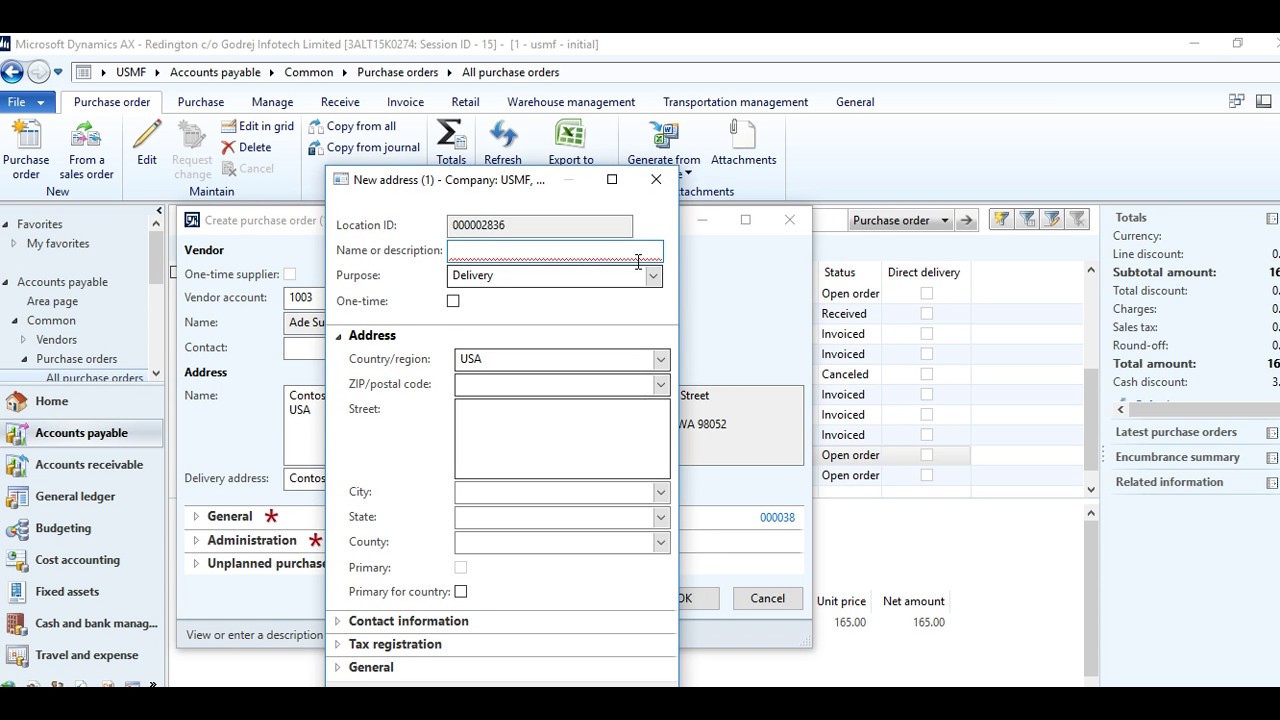Screen dimensions: 1280x720
Task: Click the Totals pane's left scroll arrow
Action: click(1120, 409)
